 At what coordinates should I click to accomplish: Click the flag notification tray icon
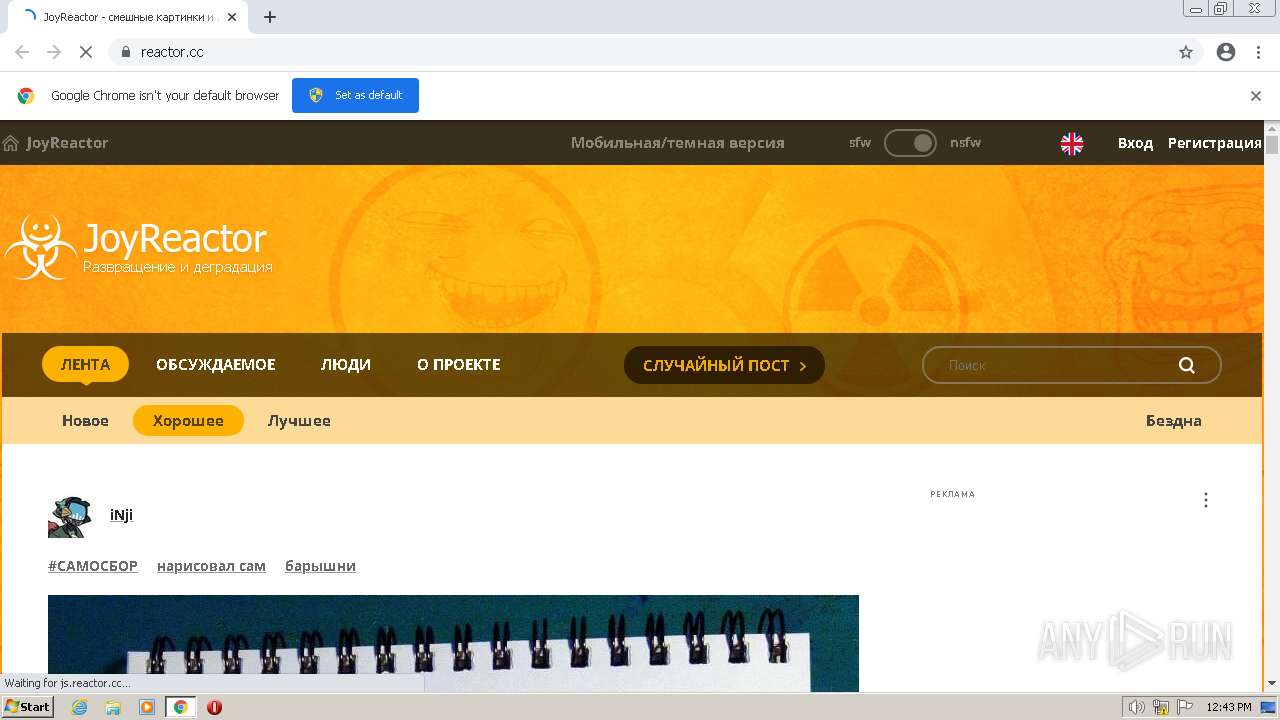pos(1186,707)
